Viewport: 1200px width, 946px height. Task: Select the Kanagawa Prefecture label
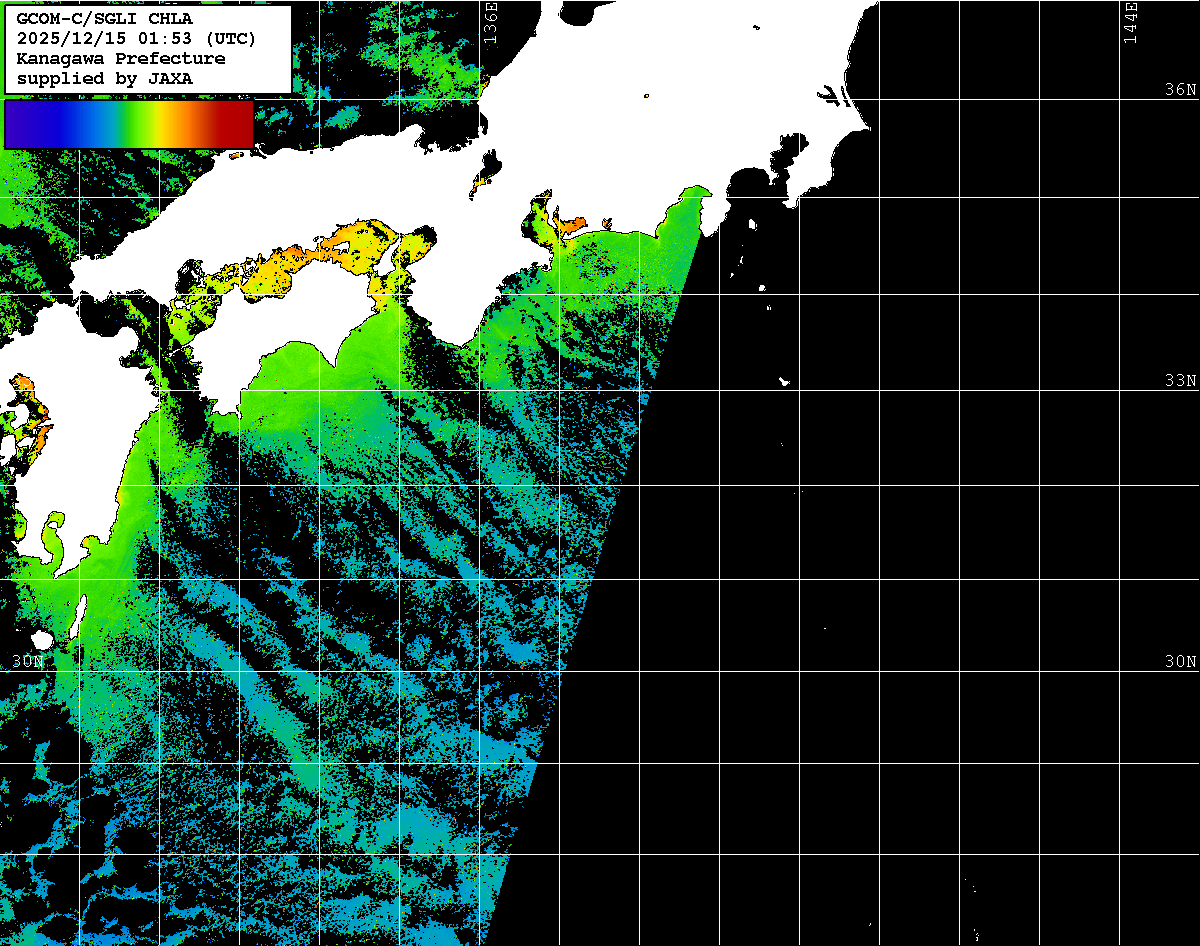[x=120, y=58]
